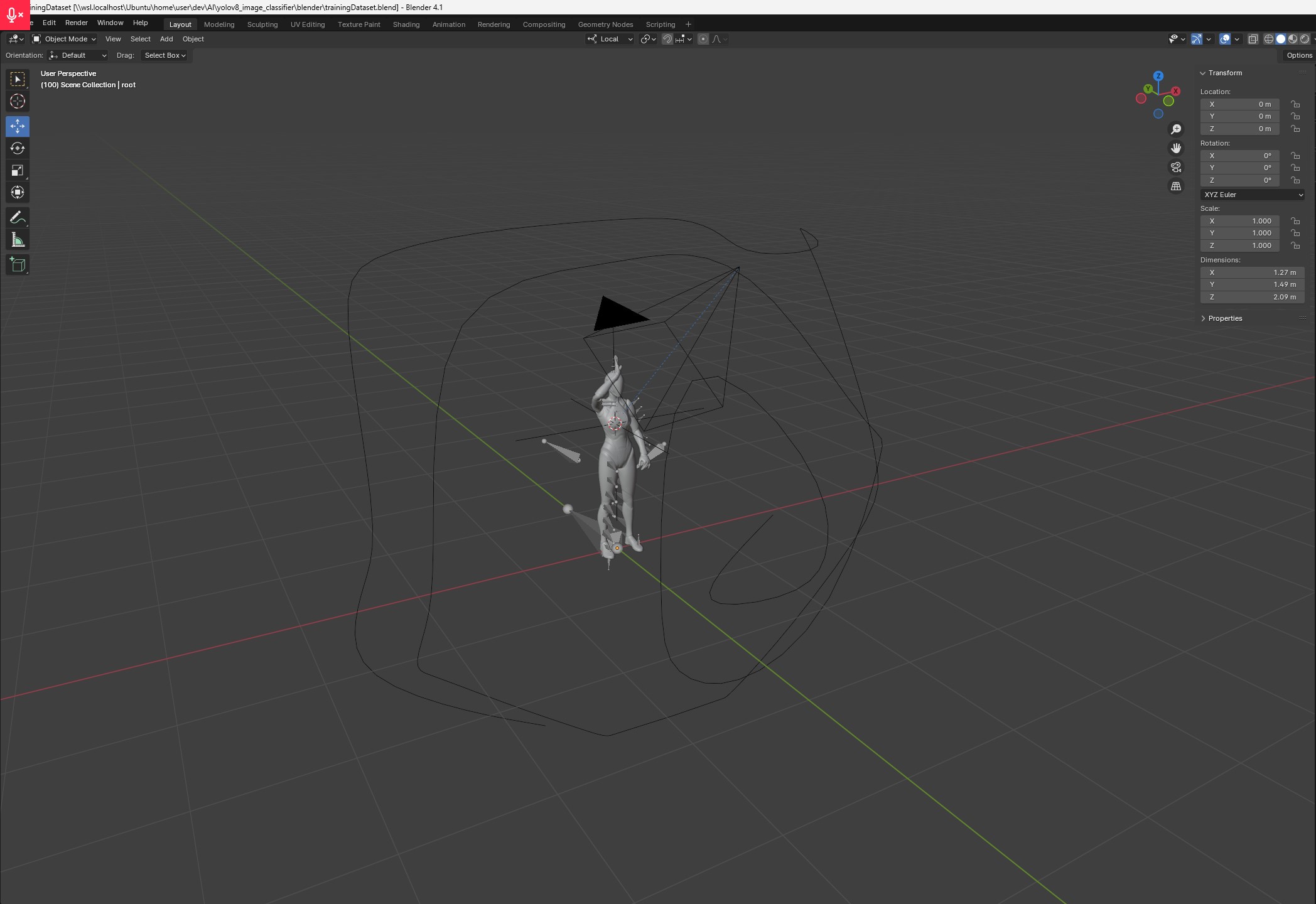Click the camera view navigation icon
The height and width of the screenshot is (904, 1316).
click(1176, 167)
